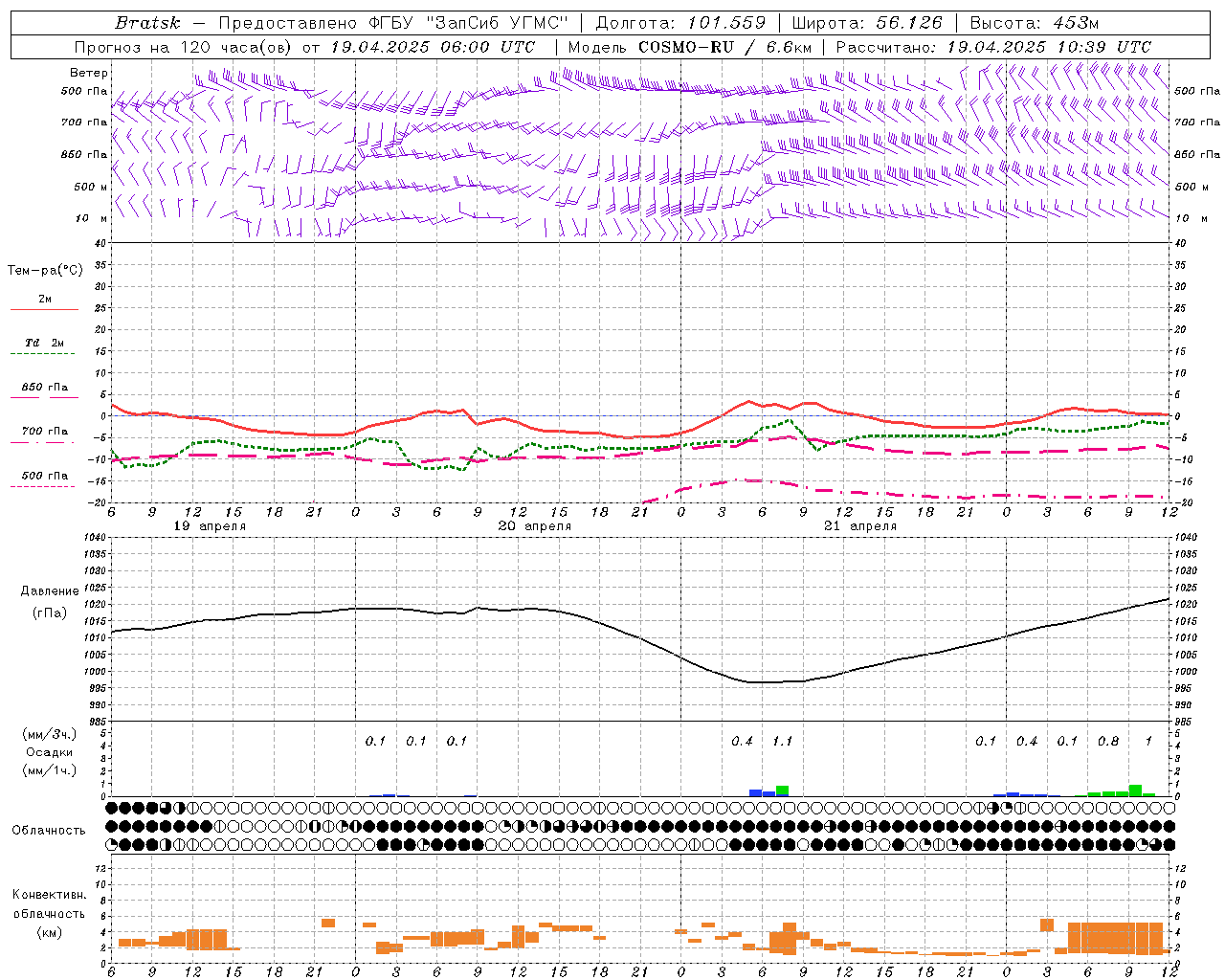Click the "(гПа)" unit label under Давление

tap(50, 613)
